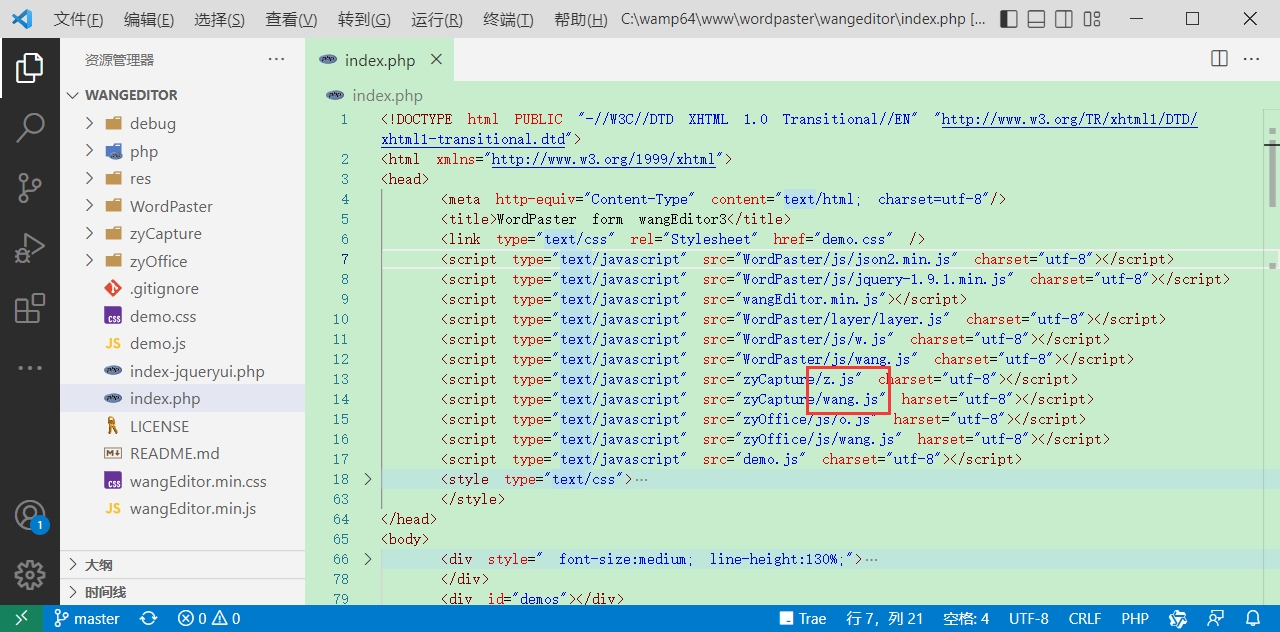
Task: Open the Extensions view
Action: pos(29,309)
